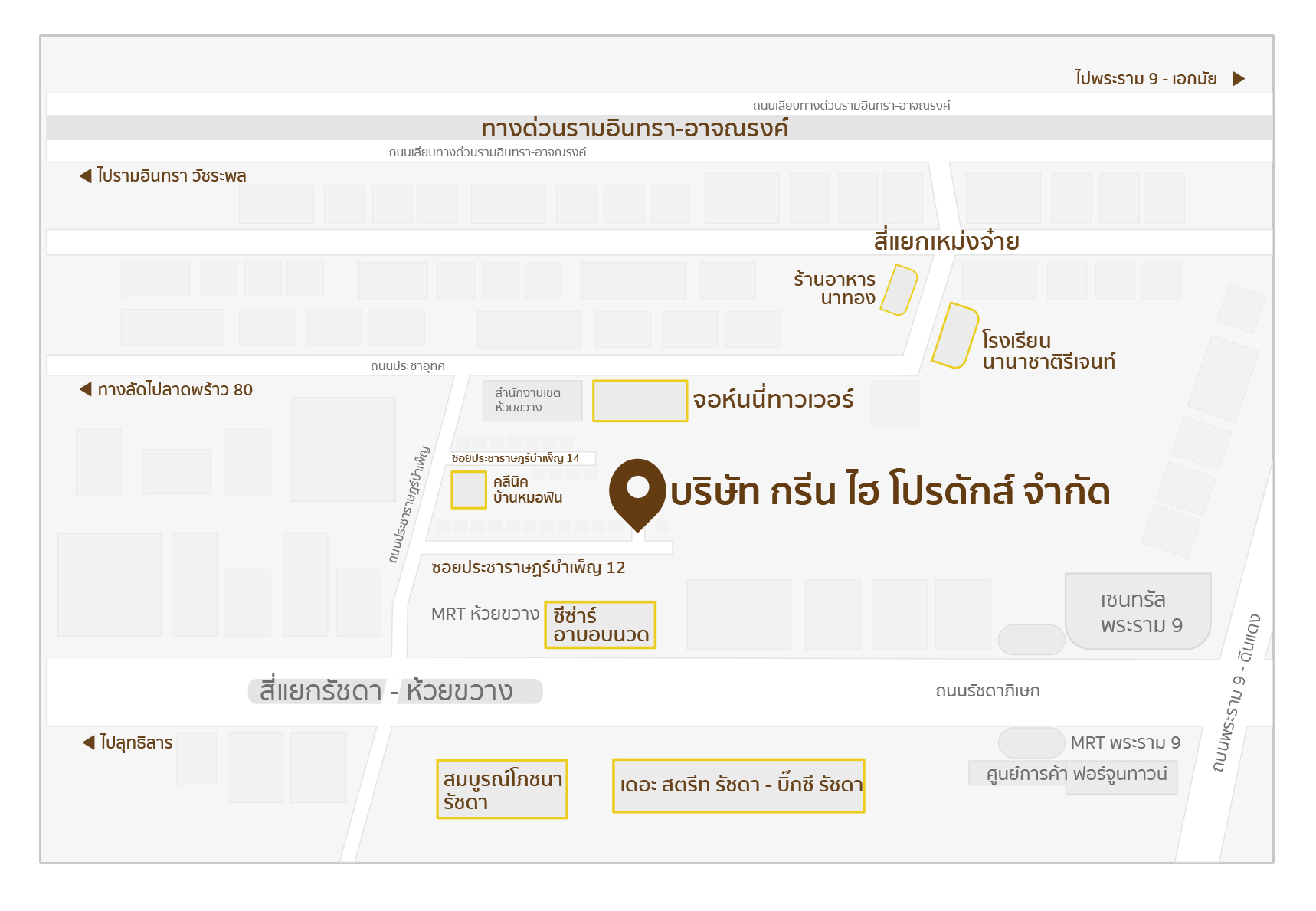
Task: Click the vertical ถนนพระราม 9 - ดินแดง label
Action: [1236, 692]
